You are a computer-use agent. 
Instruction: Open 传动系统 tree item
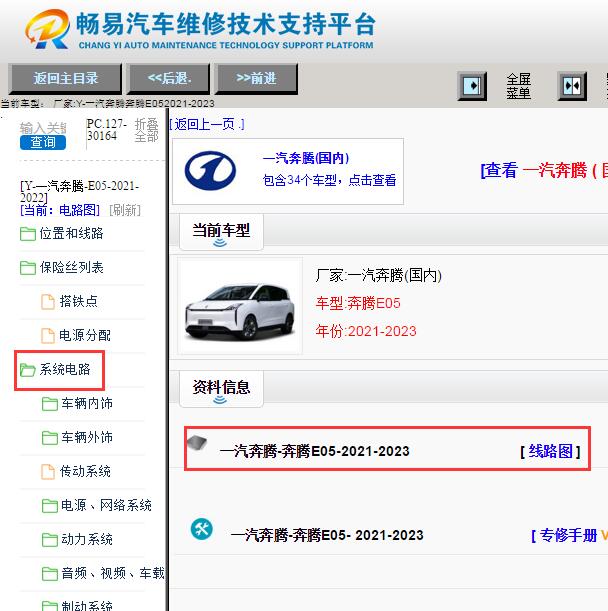pos(85,471)
